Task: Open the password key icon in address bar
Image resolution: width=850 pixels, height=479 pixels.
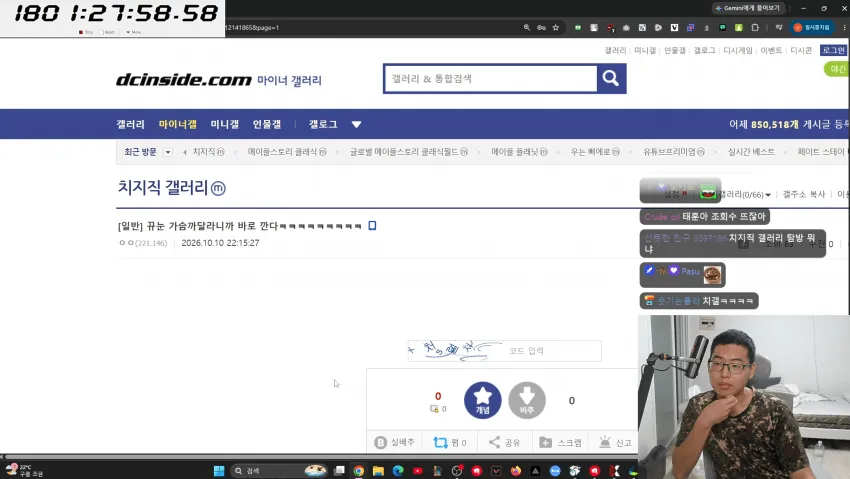Action: tap(541, 28)
